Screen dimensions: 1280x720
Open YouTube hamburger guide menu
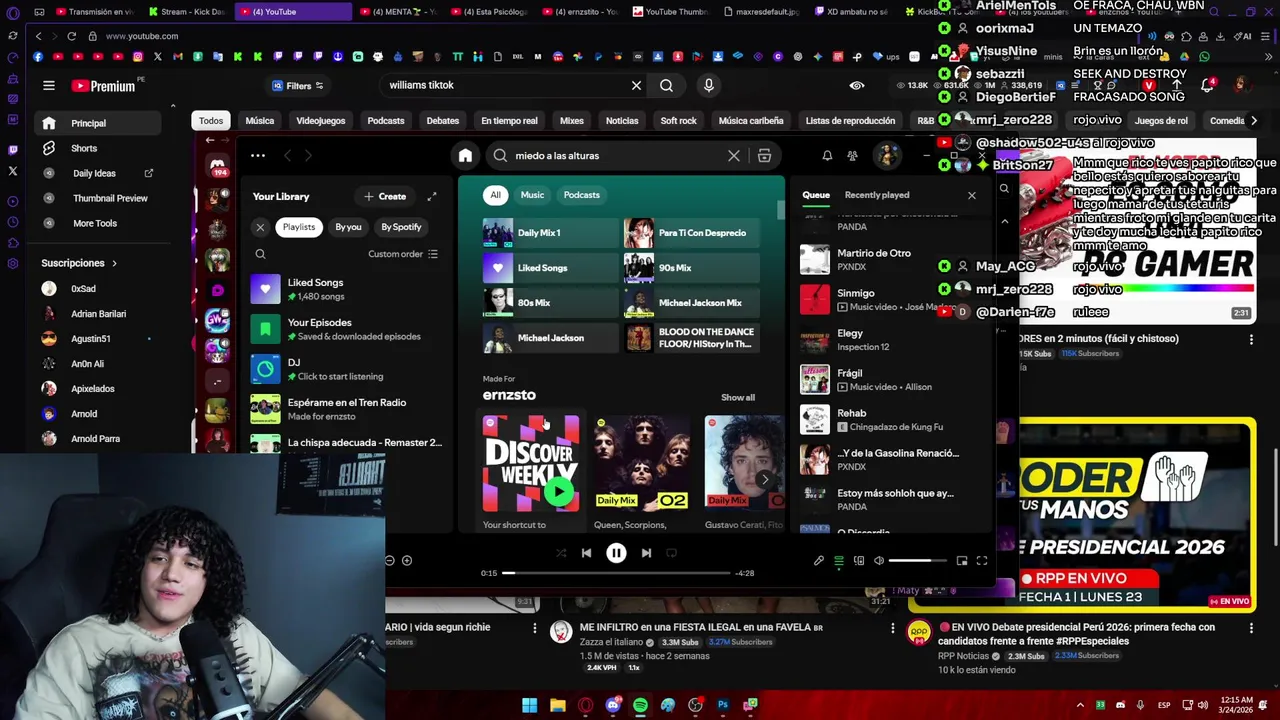(x=49, y=86)
